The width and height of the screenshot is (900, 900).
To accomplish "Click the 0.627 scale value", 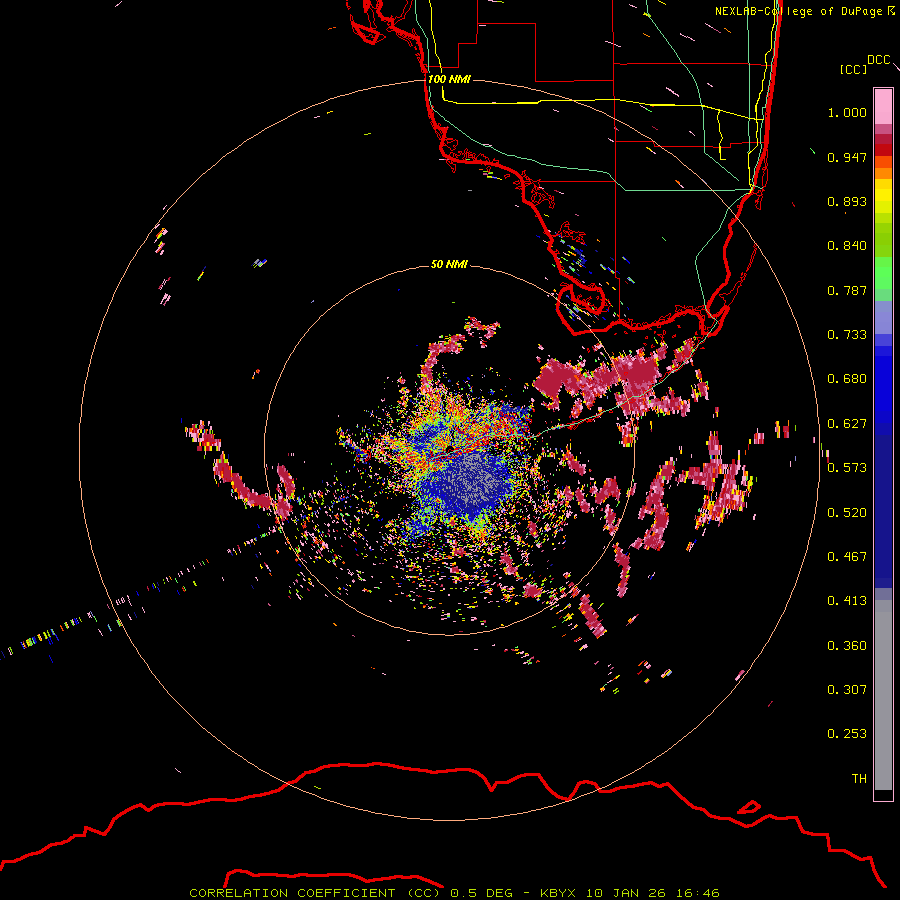I will (x=847, y=424).
